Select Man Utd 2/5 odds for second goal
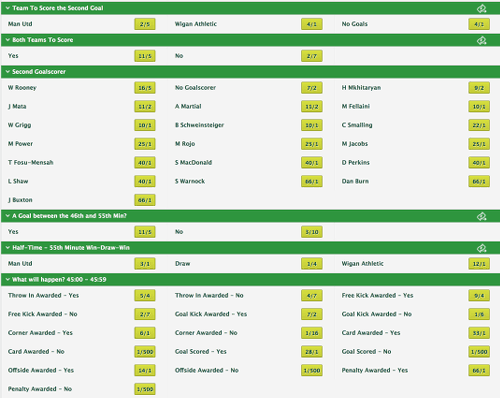The image size is (500, 398). pyautogui.click(x=145, y=24)
